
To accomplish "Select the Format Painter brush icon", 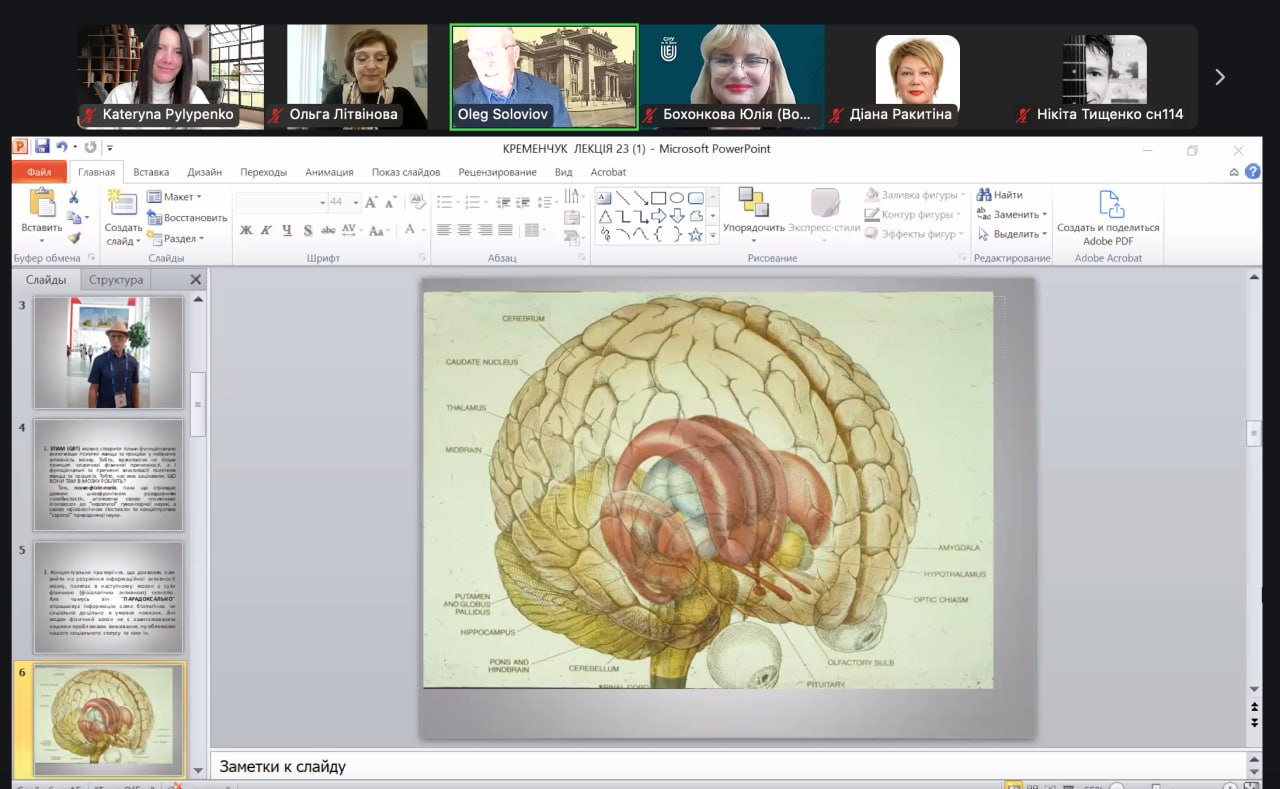I will (x=74, y=238).
